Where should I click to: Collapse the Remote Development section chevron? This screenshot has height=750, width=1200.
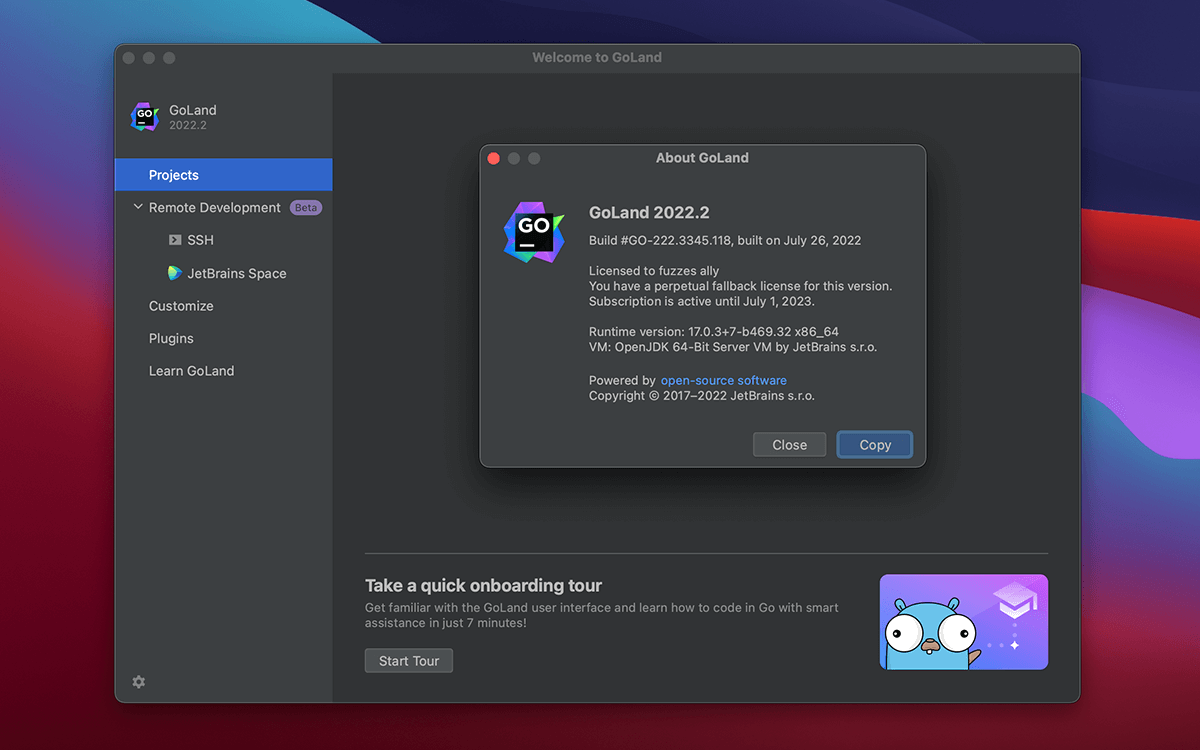(138, 207)
